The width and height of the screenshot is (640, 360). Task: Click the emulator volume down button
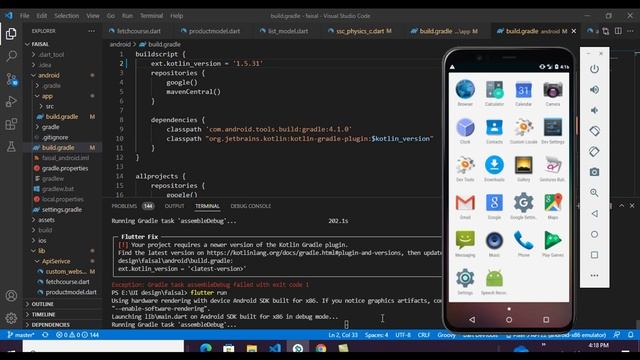[594, 110]
